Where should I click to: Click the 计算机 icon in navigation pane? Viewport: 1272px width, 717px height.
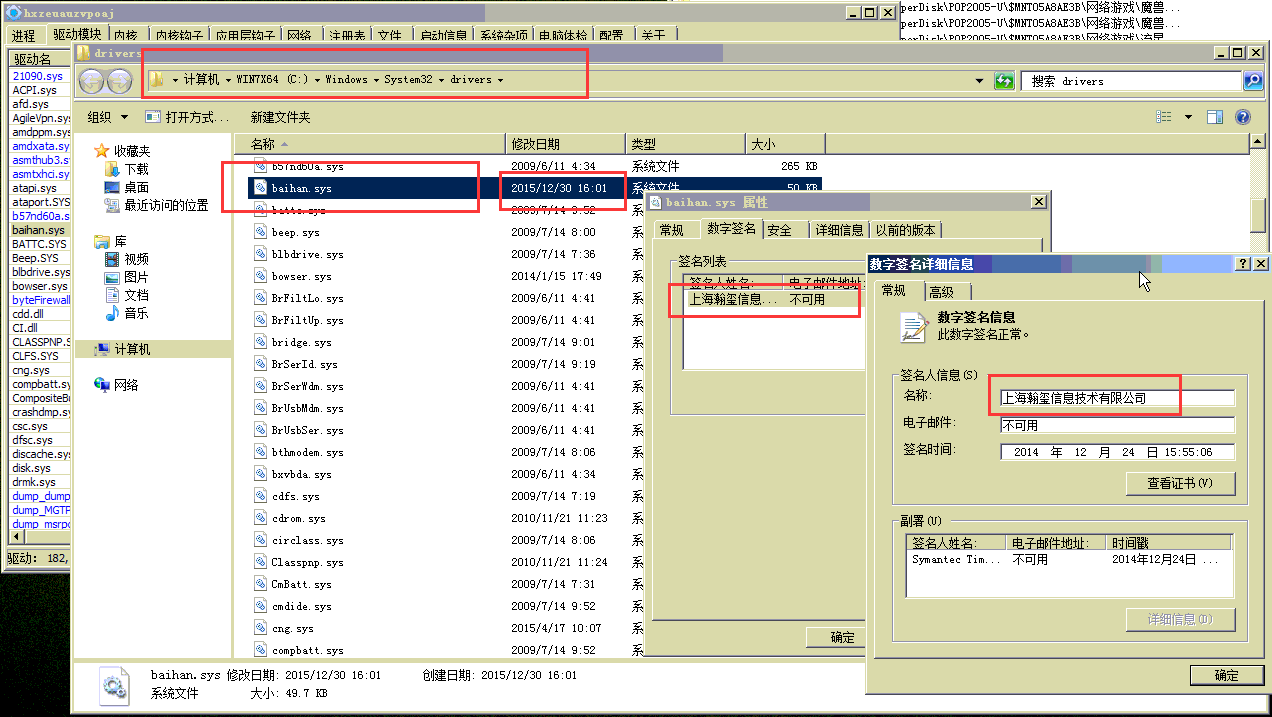coord(101,350)
